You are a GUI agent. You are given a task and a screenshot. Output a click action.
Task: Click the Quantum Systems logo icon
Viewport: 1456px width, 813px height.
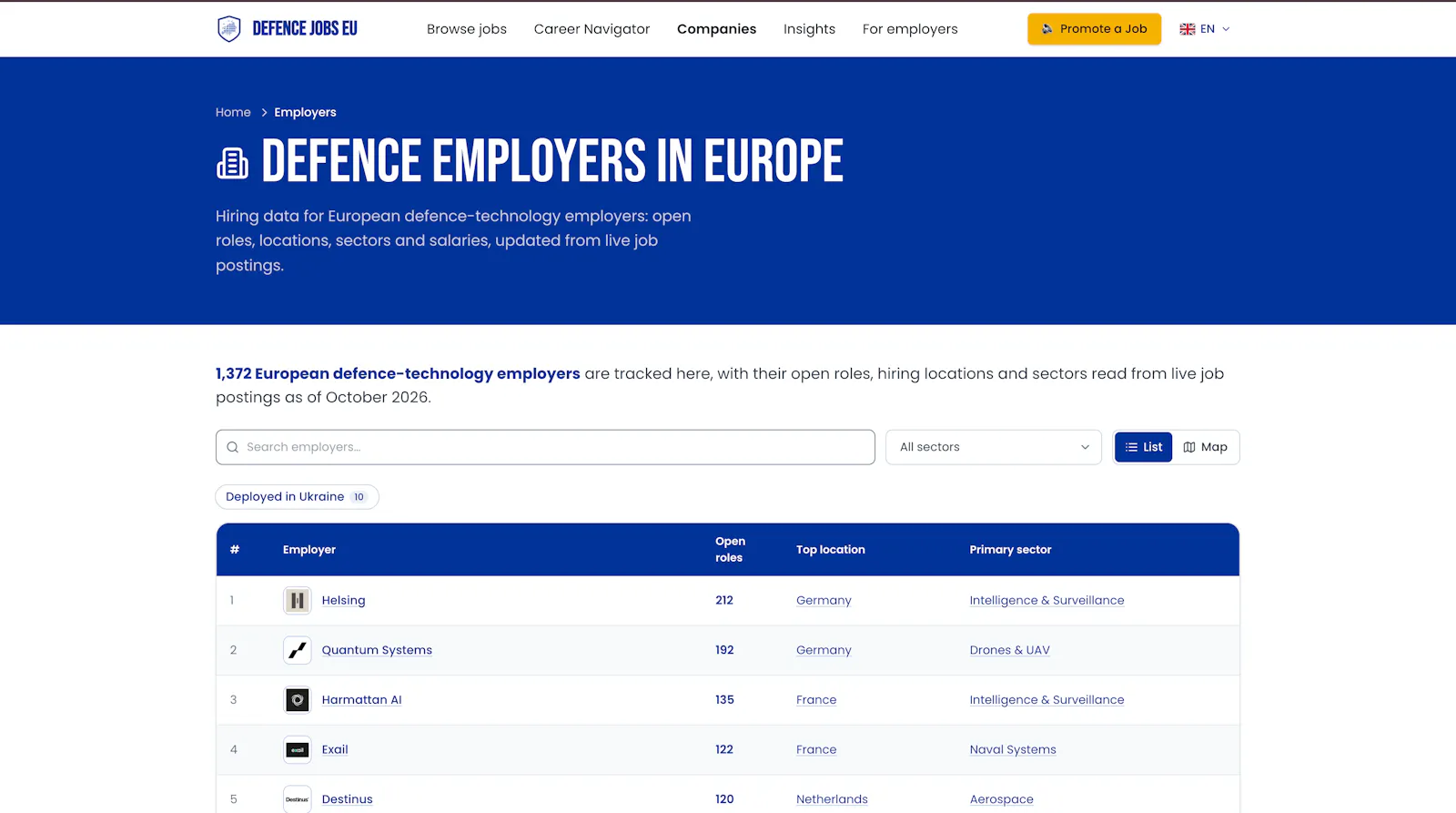coord(298,650)
